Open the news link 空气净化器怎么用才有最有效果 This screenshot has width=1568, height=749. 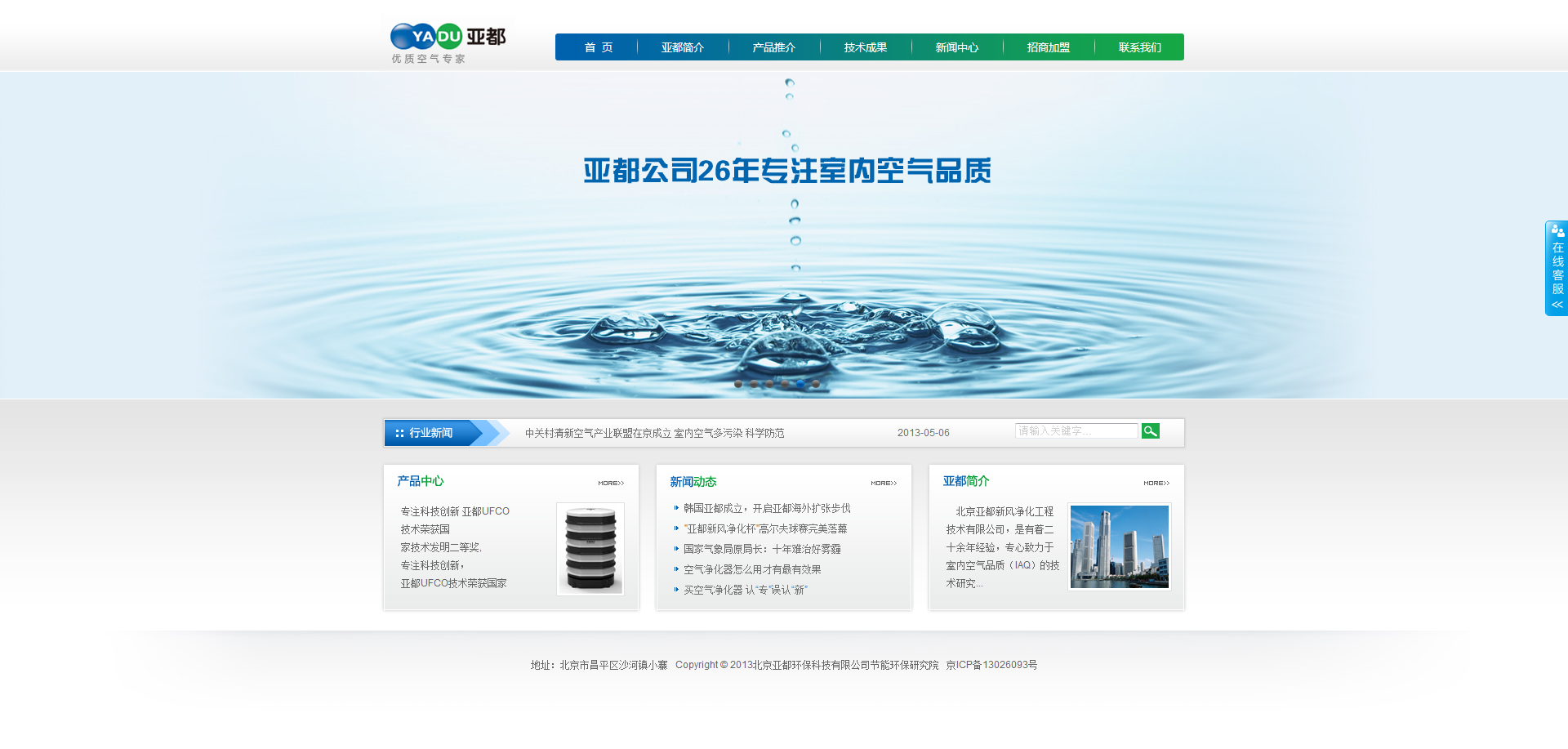752,569
